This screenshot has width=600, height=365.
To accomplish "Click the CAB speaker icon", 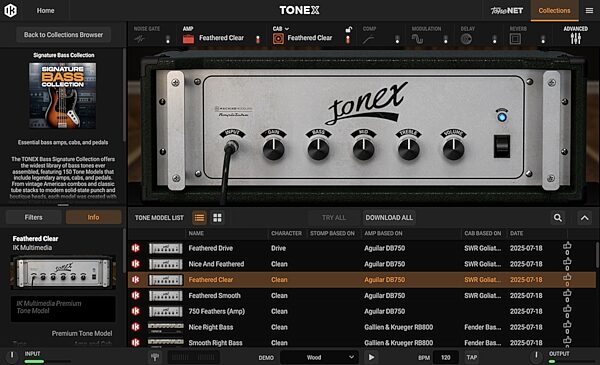I will (278, 39).
